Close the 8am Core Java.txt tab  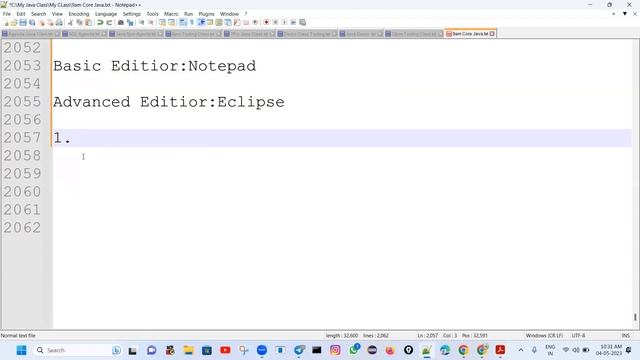[x=492, y=33]
